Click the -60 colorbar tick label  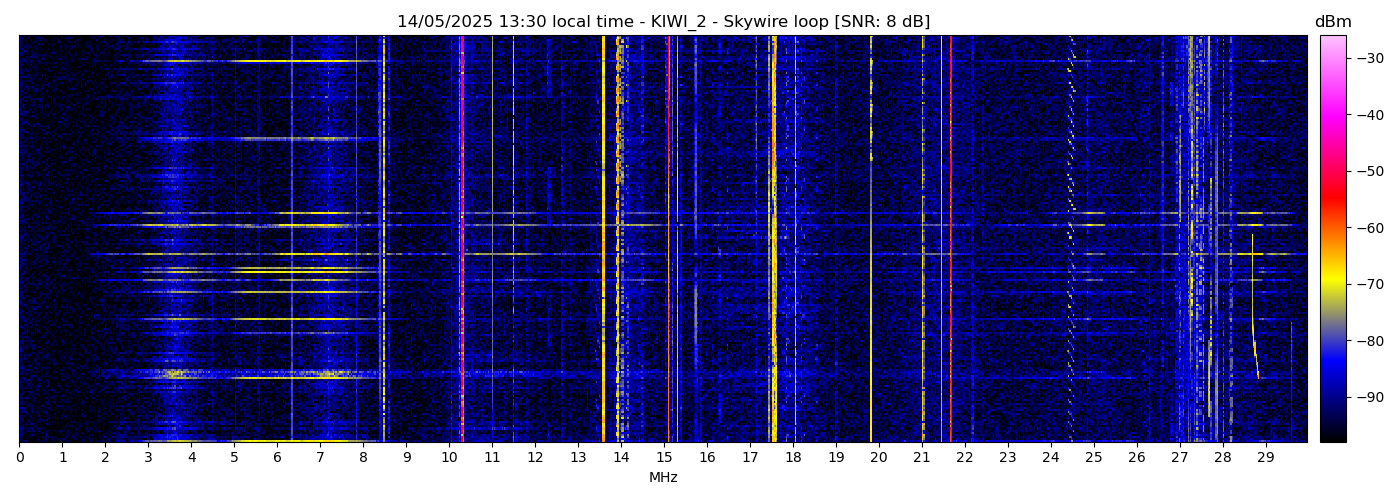point(1368,228)
